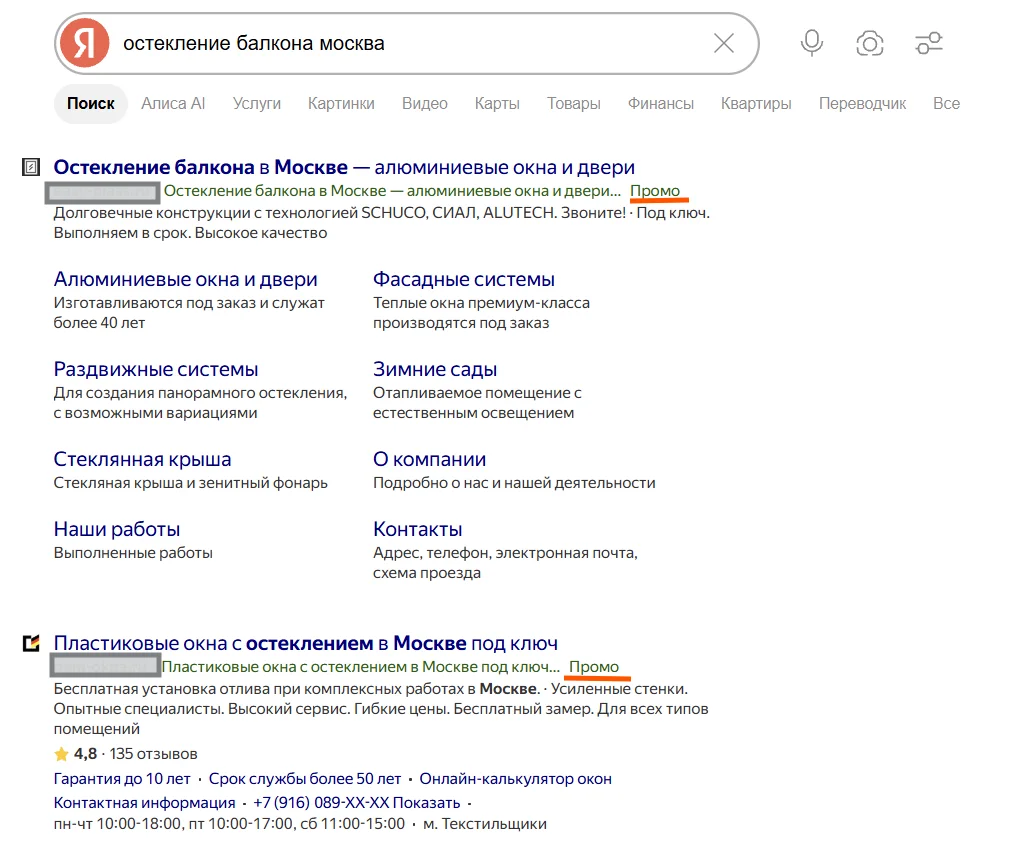1013x853 pixels.
Task: Open Контакты sitelink
Action: point(417,529)
